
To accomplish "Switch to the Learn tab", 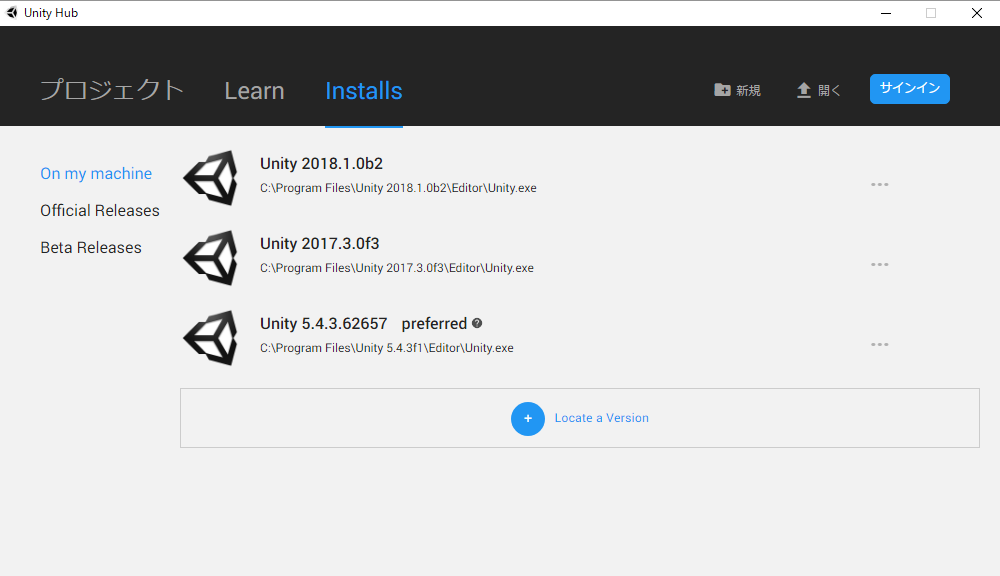I will pyautogui.click(x=254, y=91).
